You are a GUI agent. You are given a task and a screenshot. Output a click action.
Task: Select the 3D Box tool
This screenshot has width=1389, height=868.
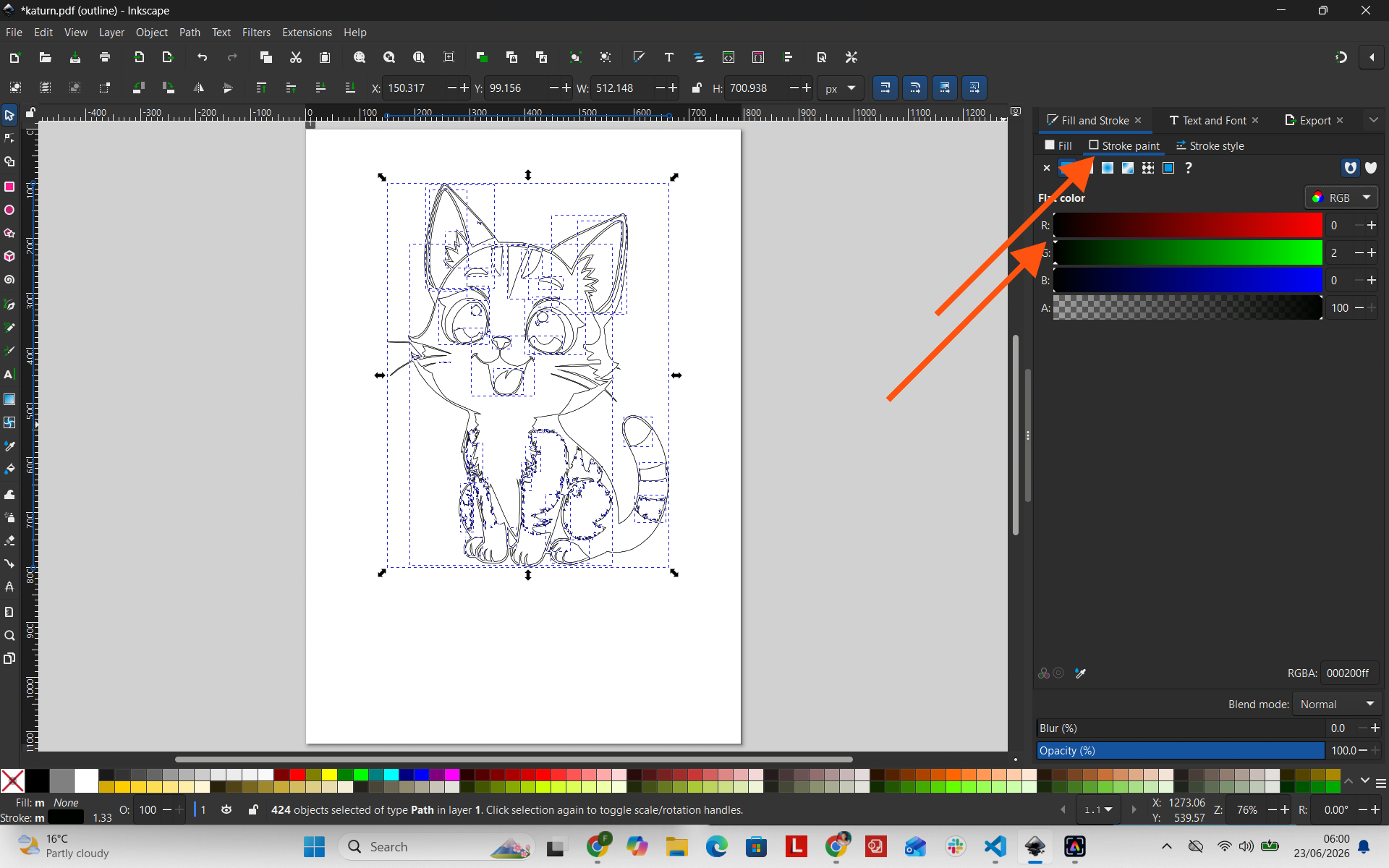coord(9,256)
